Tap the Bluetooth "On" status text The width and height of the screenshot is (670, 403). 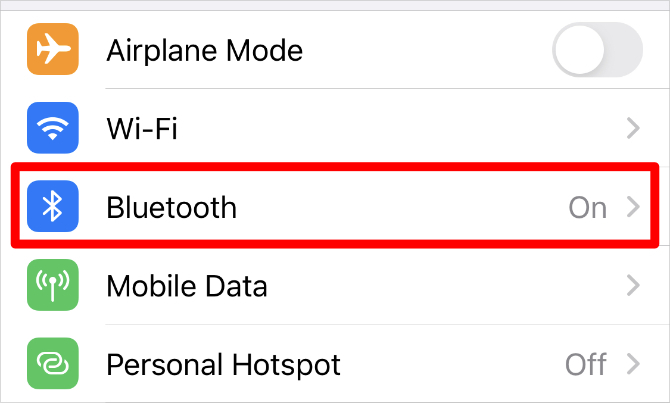[588, 208]
